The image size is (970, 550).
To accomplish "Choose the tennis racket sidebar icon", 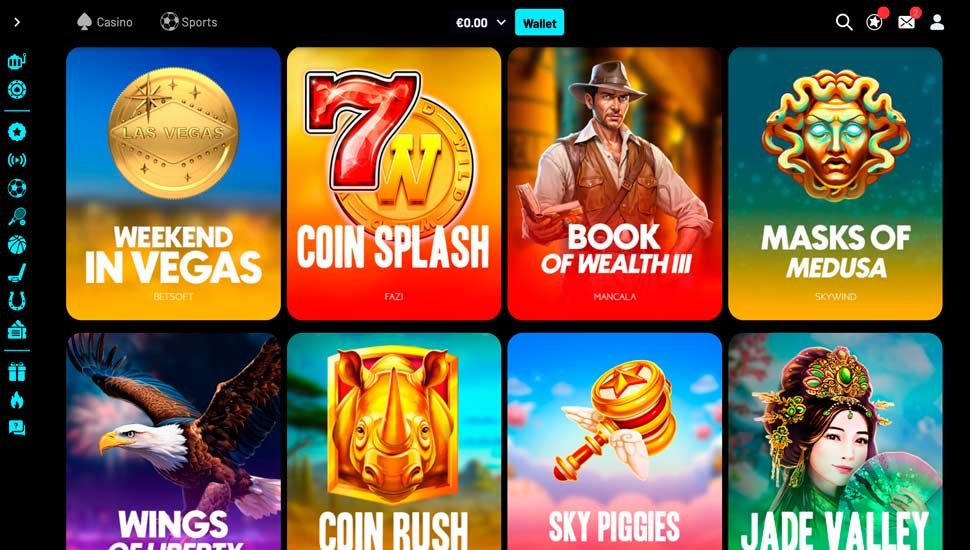I will (x=17, y=217).
